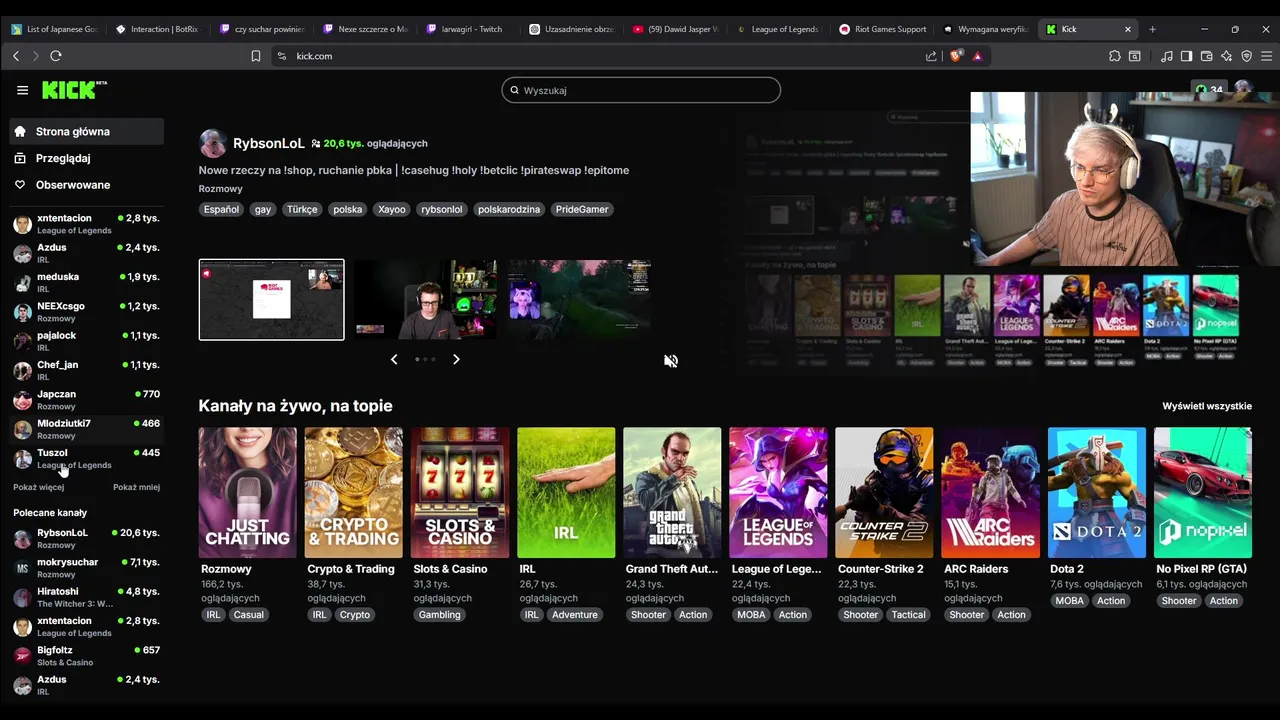This screenshot has height=720, width=1280.
Task: Open the Counter-Strike 2 category card
Action: pos(884,492)
